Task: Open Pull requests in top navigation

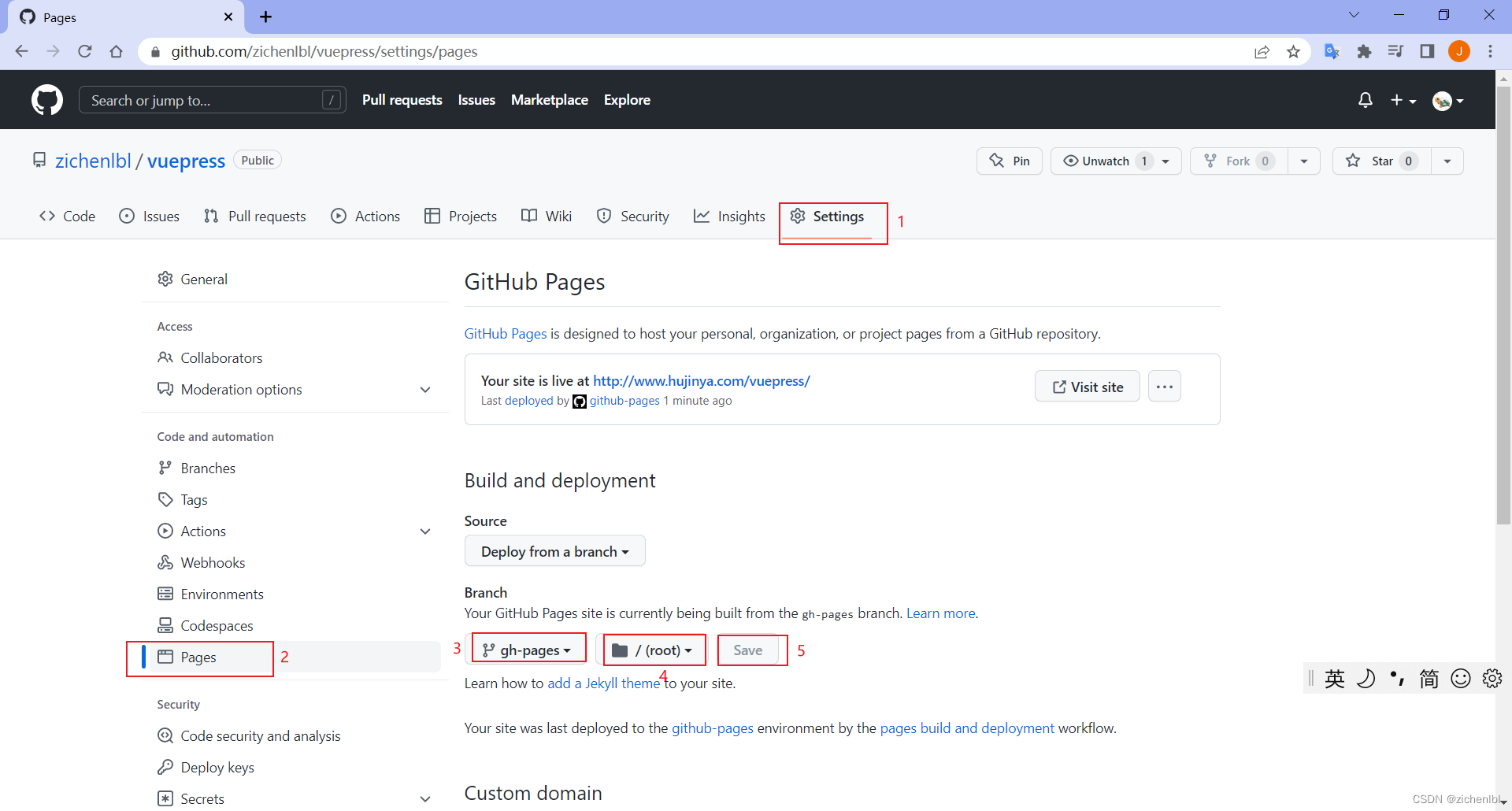Action: coord(402,100)
